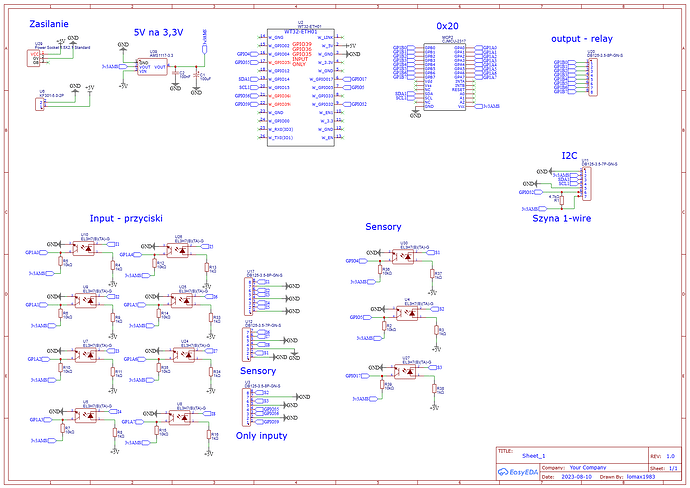
Task: Select the U29 power socket symbol
Action: (x=33, y=58)
